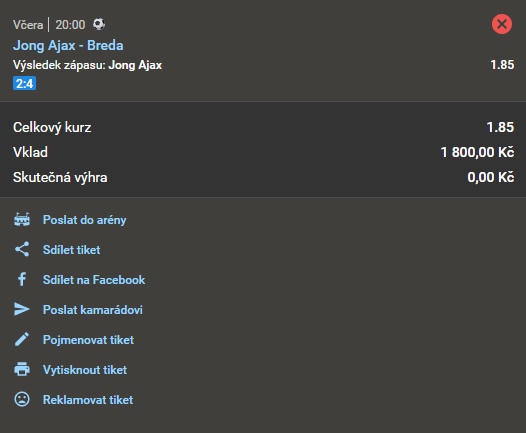Screen dimensions: 526x433
Task: Click the sad face complaint icon
Action: pyautogui.click(x=22, y=399)
